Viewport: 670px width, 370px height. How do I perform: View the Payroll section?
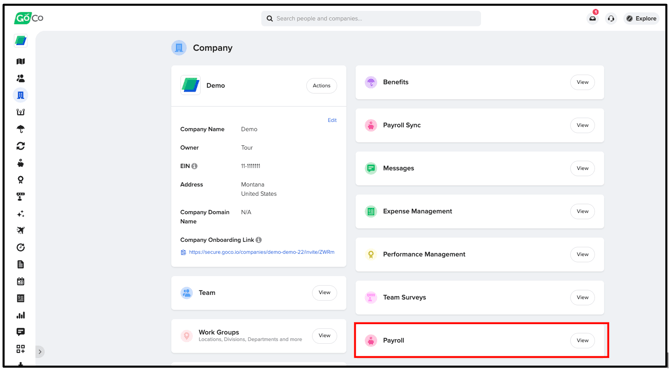click(582, 341)
